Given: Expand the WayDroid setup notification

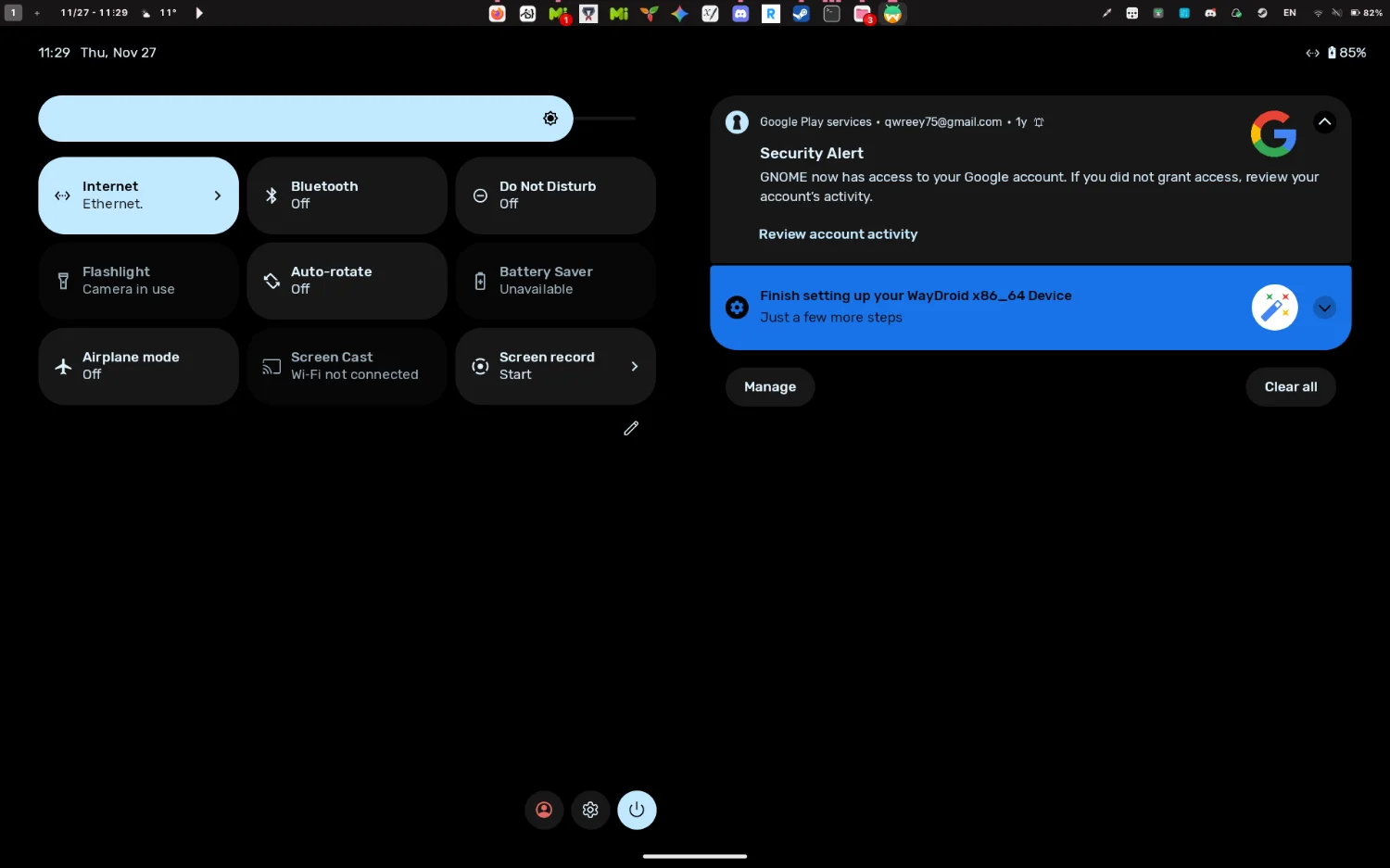Looking at the screenshot, I should point(1324,308).
